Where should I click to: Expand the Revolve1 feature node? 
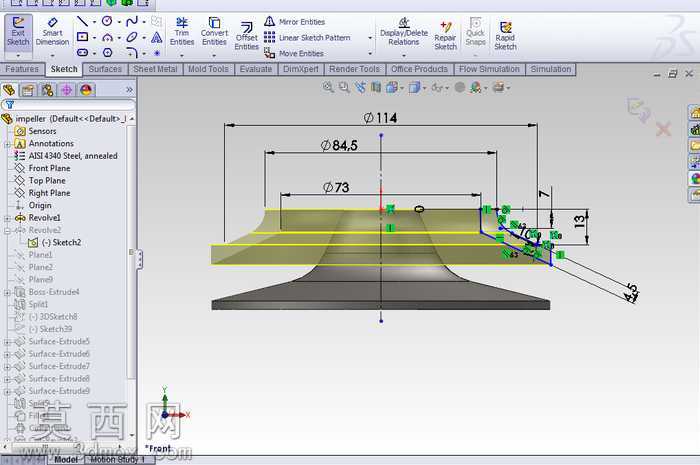click(x=7, y=218)
